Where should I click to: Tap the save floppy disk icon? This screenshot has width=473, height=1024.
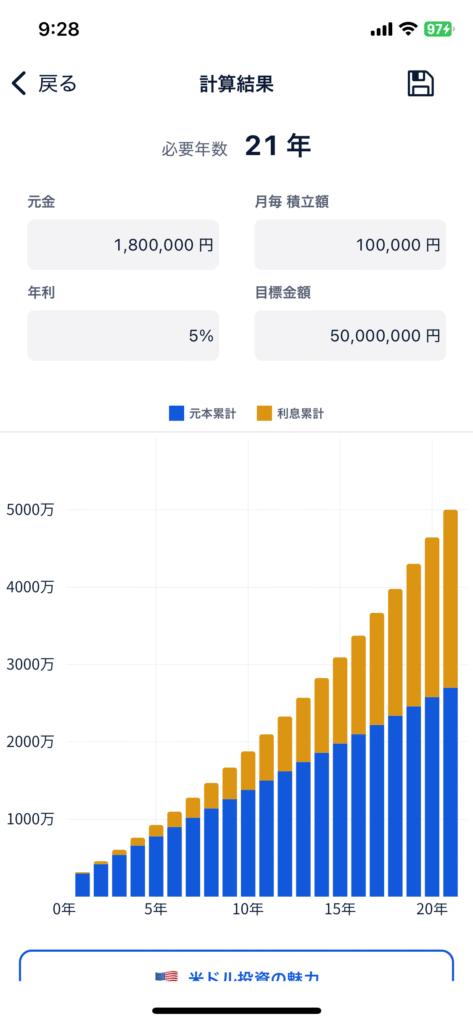pyautogui.click(x=421, y=84)
